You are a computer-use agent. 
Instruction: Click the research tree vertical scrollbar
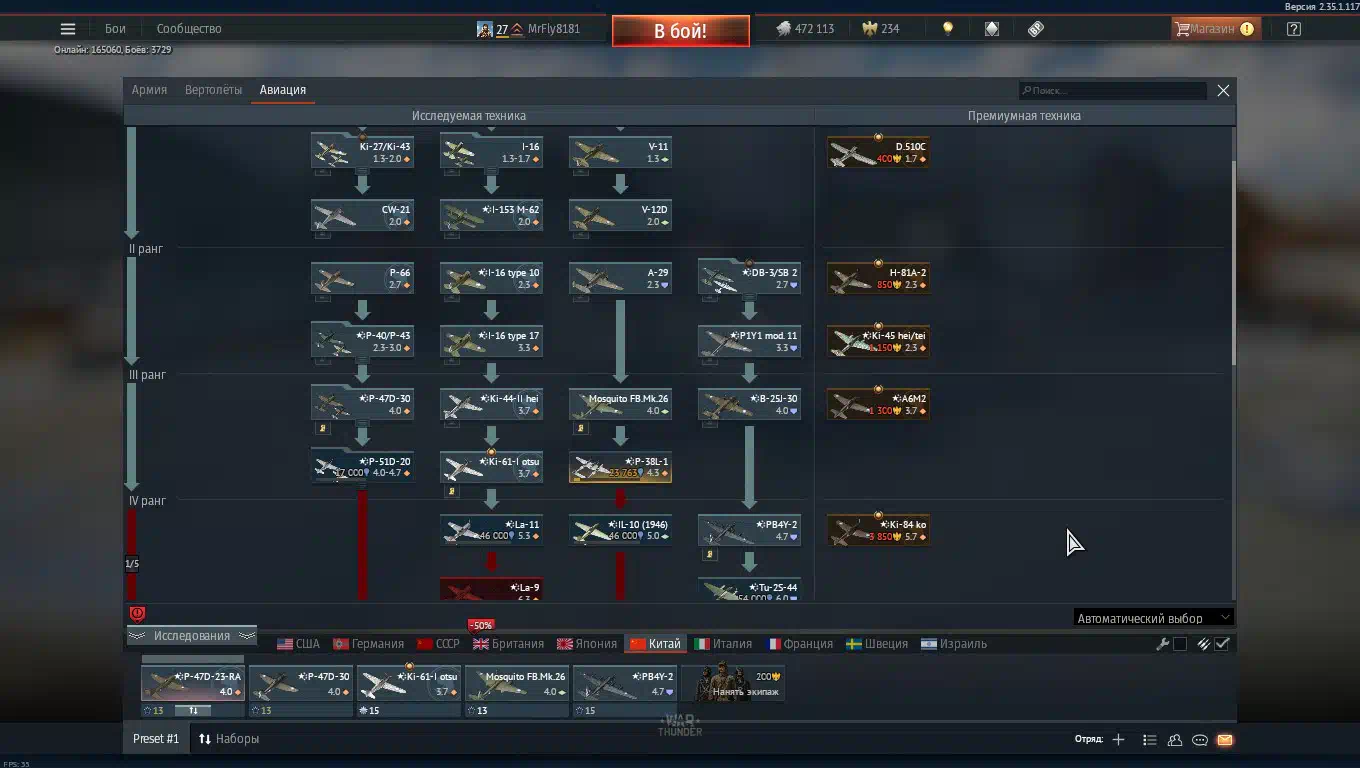coord(1233,265)
